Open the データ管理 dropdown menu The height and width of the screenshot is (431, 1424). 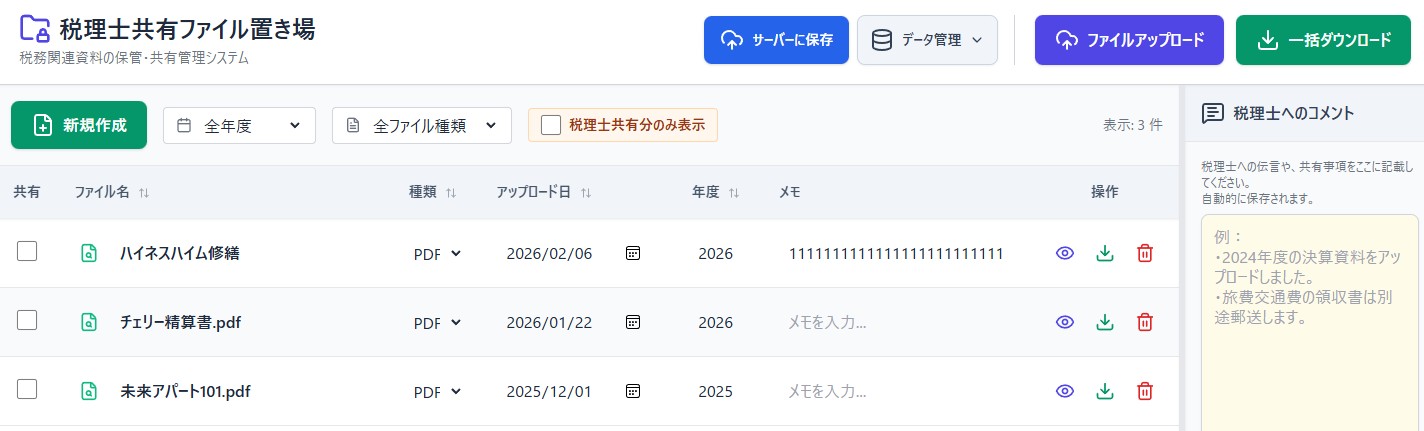[927, 40]
